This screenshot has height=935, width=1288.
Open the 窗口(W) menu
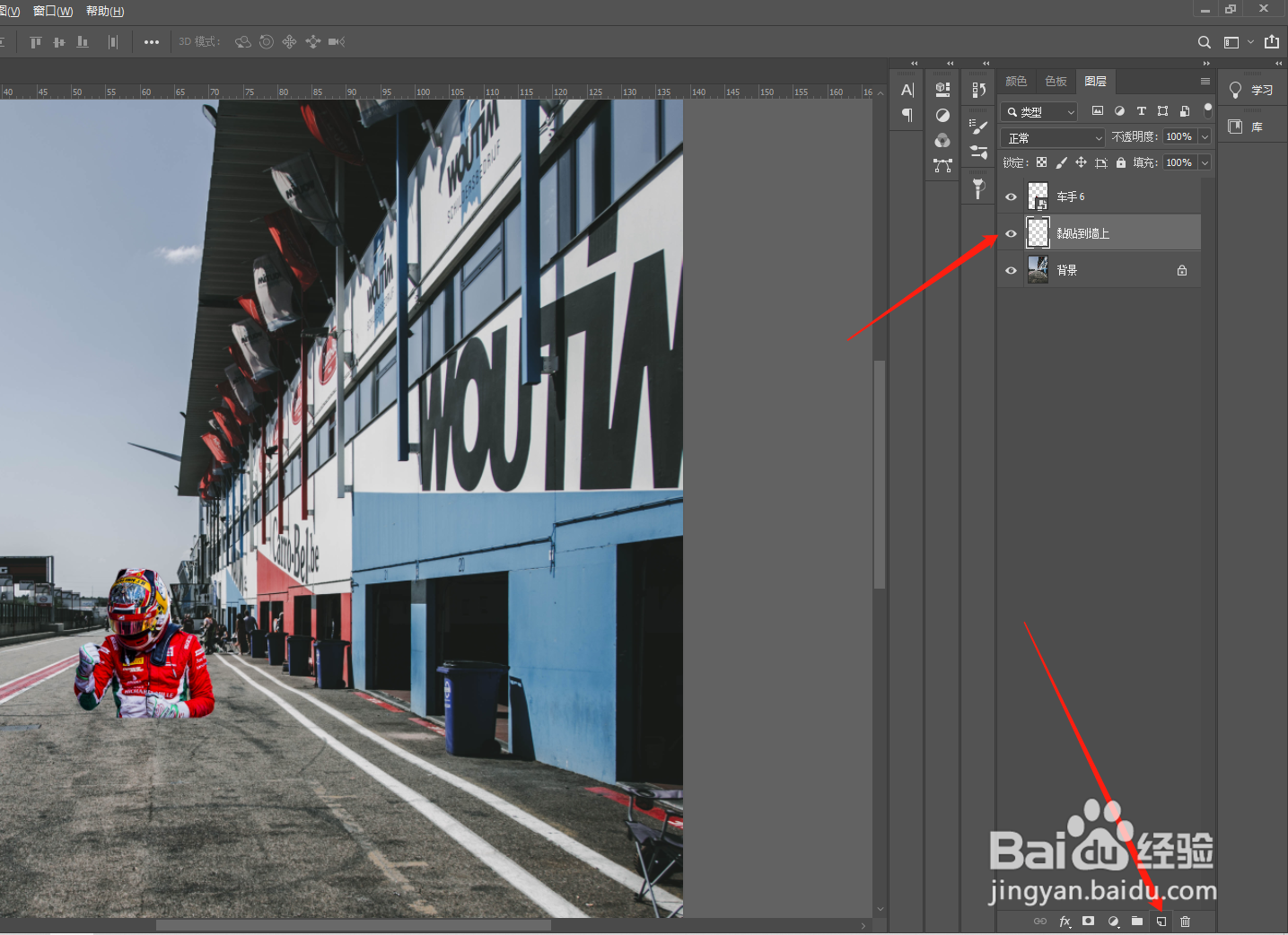(53, 11)
